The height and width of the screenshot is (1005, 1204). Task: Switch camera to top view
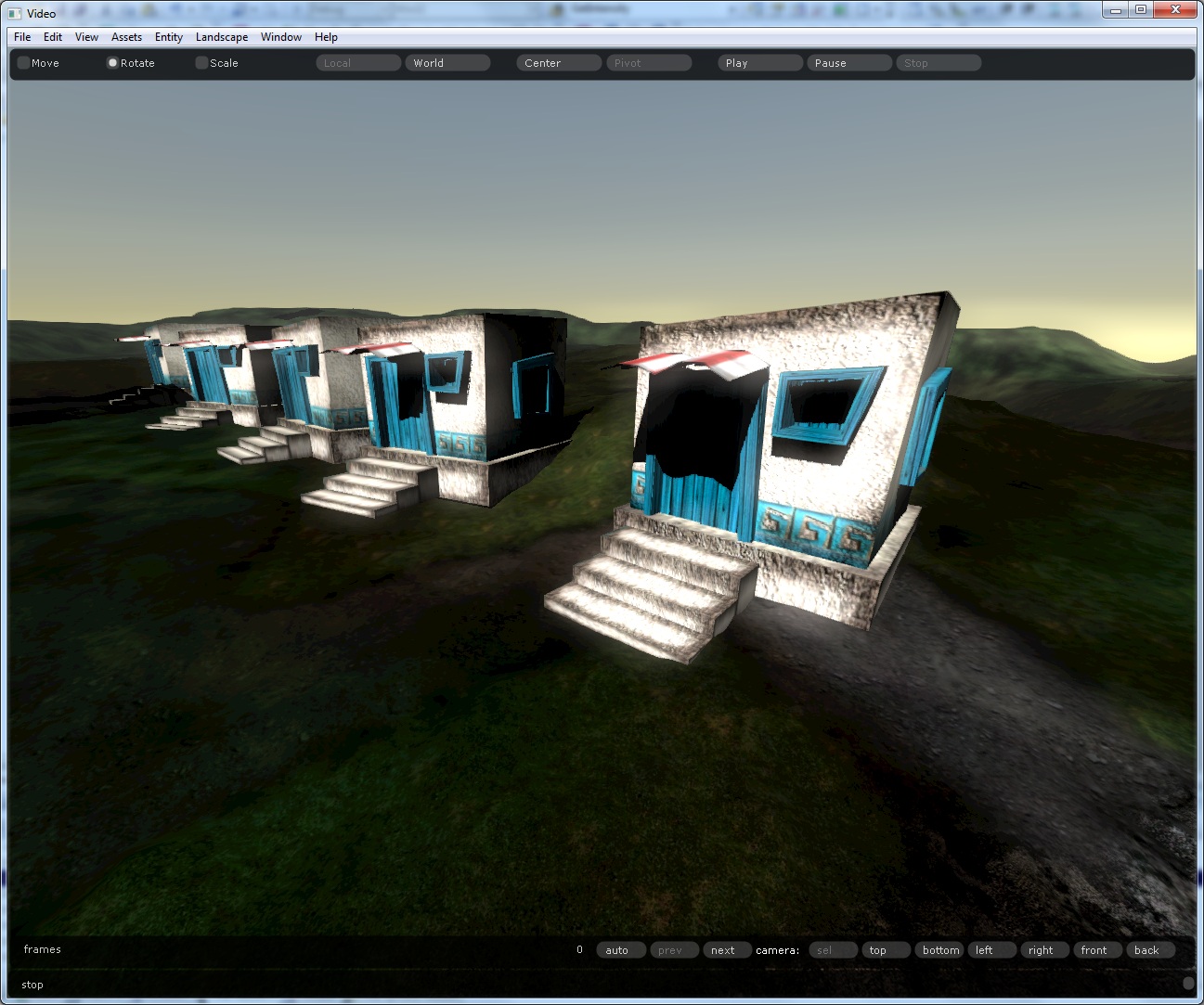tap(886, 950)
